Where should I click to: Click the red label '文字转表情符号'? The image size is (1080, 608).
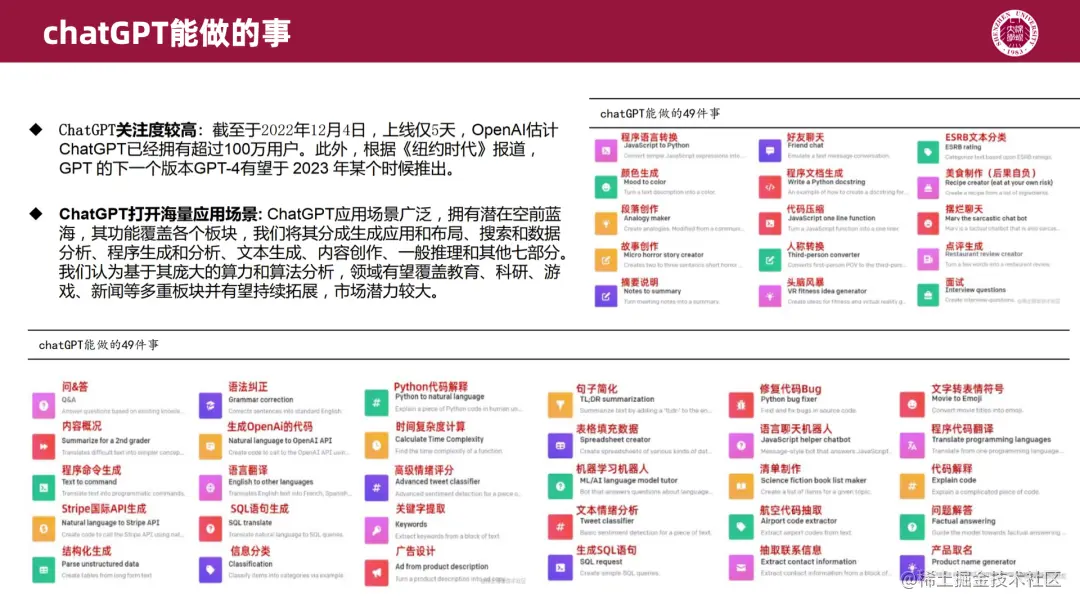click(967, 389)
